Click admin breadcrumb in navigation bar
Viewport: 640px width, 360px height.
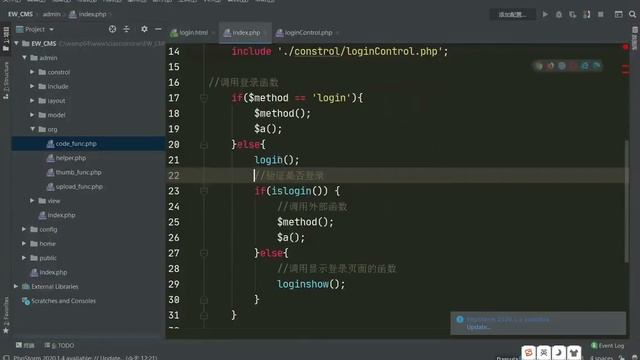51,14
